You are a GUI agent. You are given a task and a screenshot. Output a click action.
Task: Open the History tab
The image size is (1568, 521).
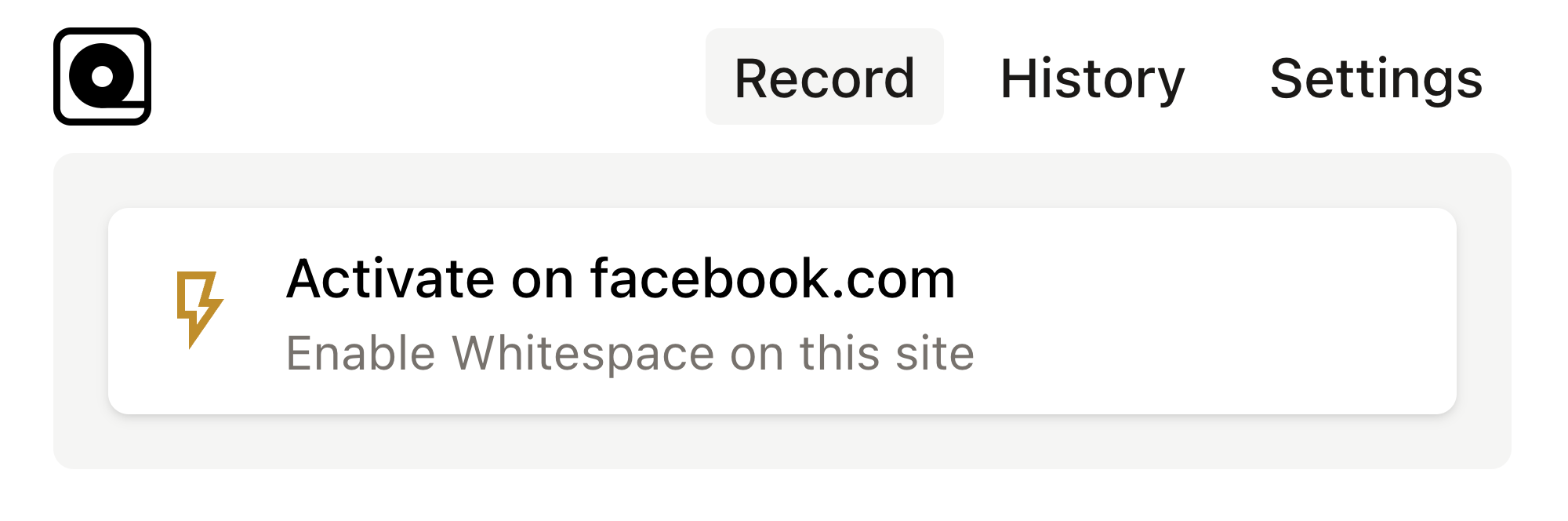[1092, 78]
